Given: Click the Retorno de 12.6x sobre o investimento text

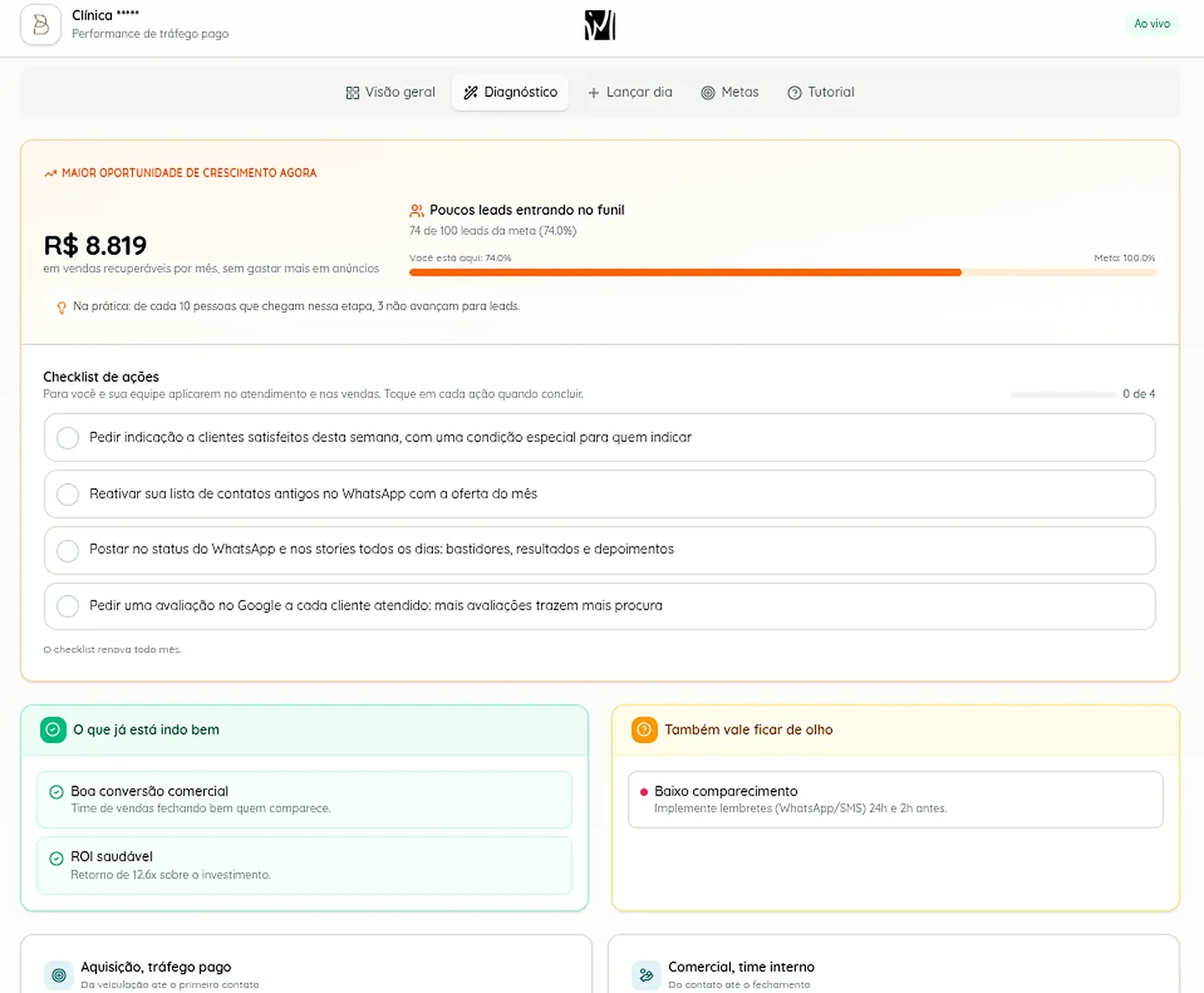Looking at the screenshot, I should click(171, 874).
